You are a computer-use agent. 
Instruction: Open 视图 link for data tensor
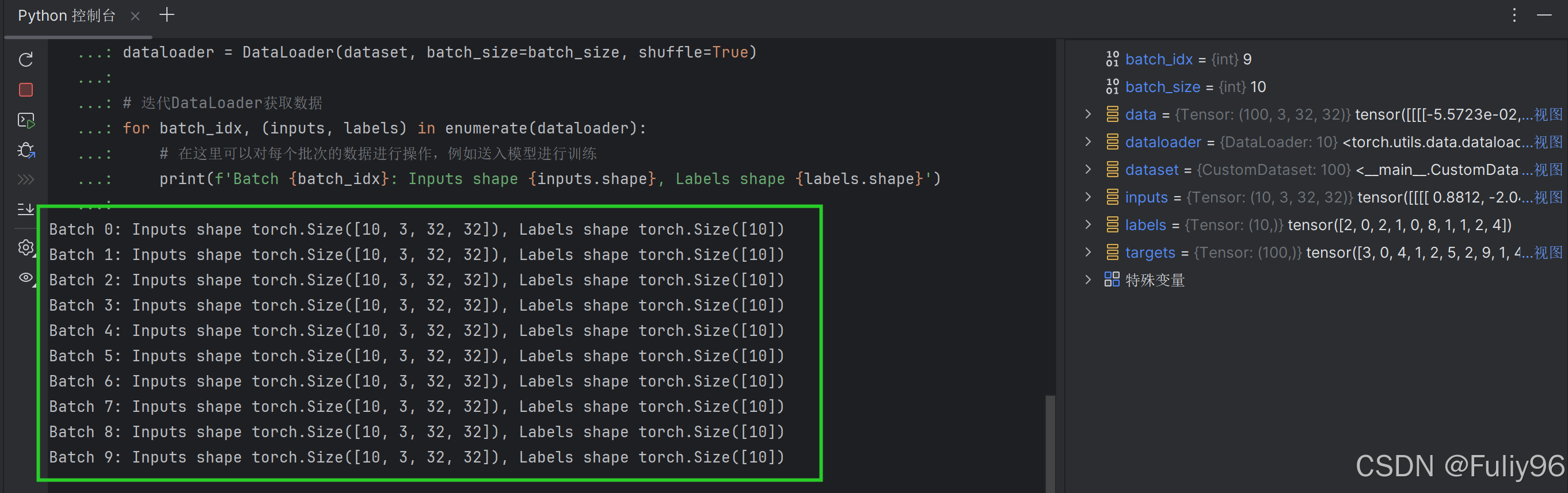coord(1548,114)
